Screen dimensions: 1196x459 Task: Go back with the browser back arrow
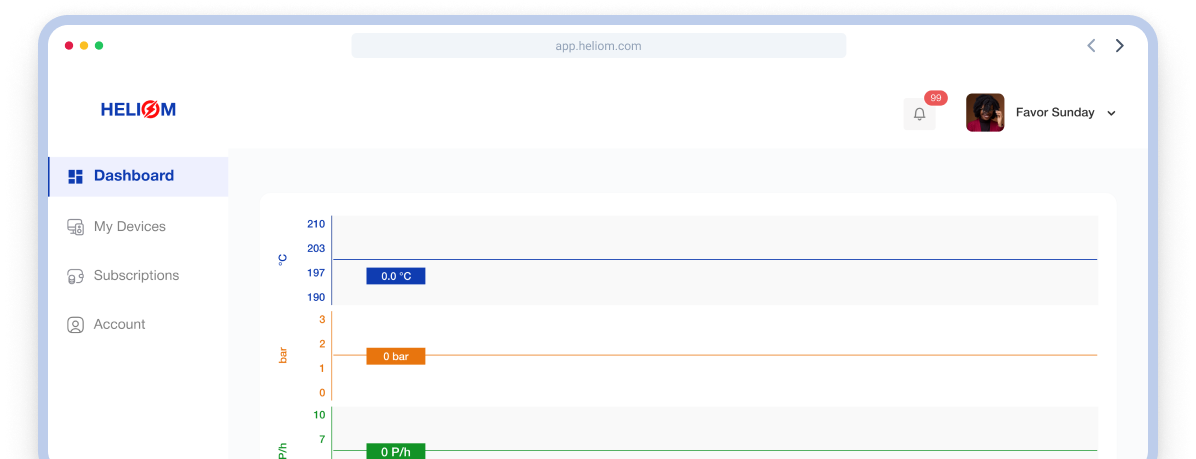1091,46
